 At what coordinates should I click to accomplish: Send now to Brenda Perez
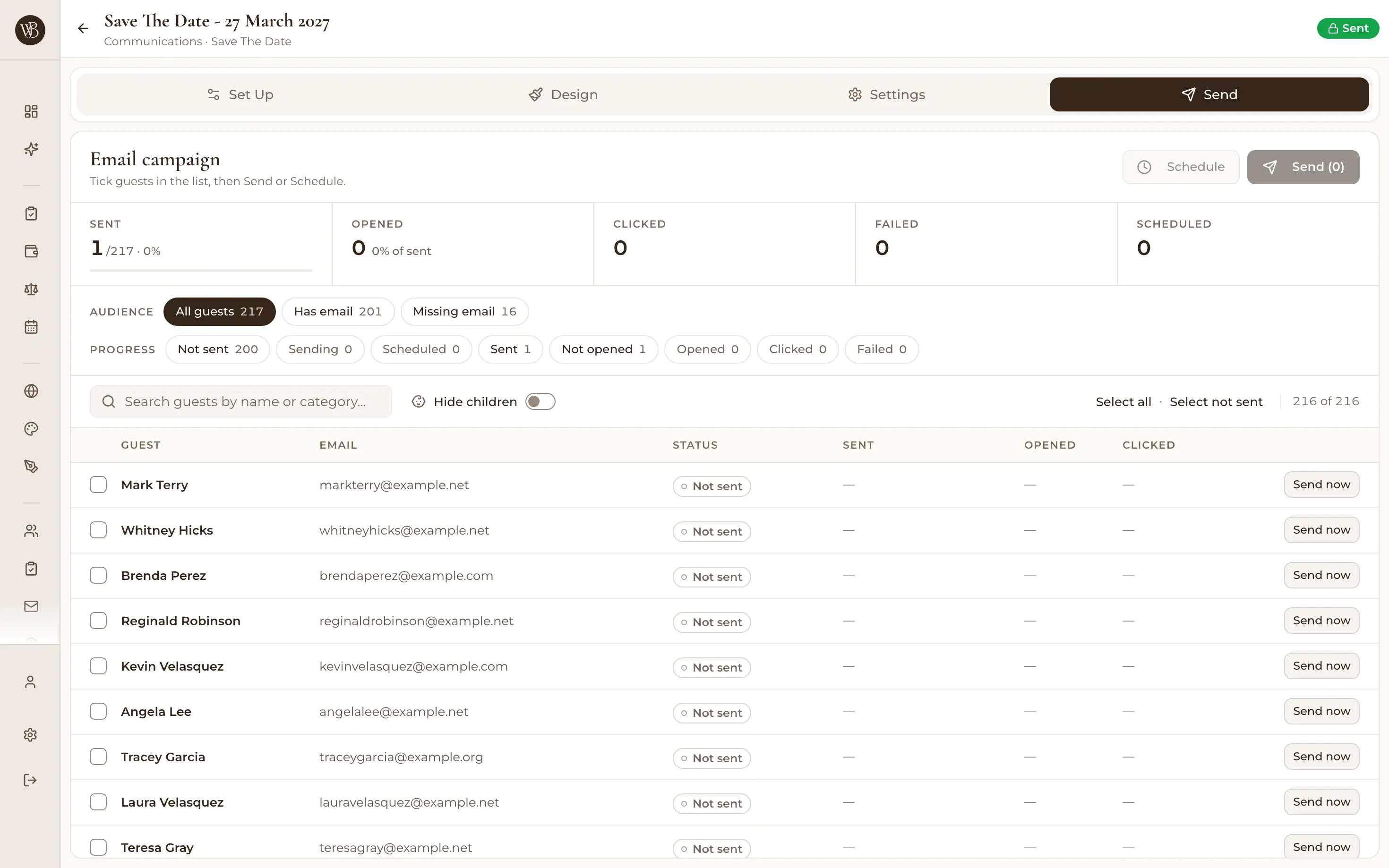point(1321,575)
